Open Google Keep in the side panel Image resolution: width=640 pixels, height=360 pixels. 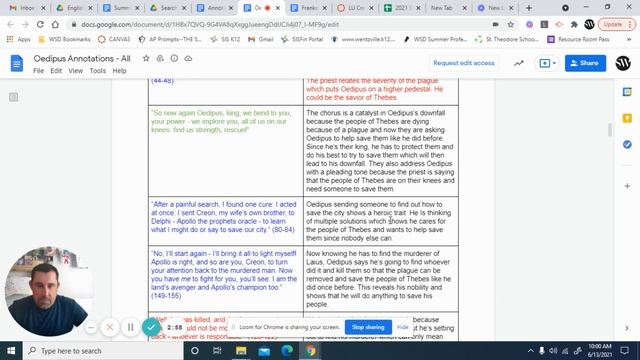627,118
